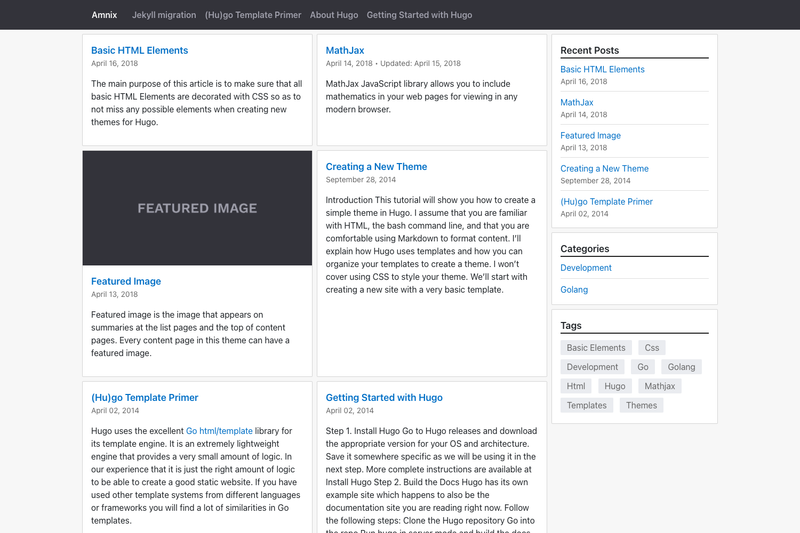Click the 'Updated: April 15, 2018' text on the MathJax card

[x=420, y=63]
